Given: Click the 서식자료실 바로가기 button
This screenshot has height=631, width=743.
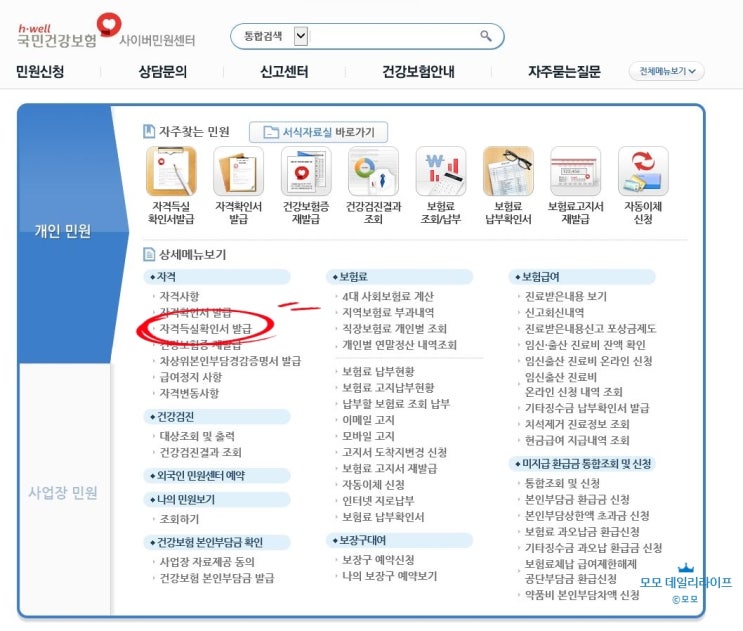Looking at the screenshot, I should coord(318,132).
